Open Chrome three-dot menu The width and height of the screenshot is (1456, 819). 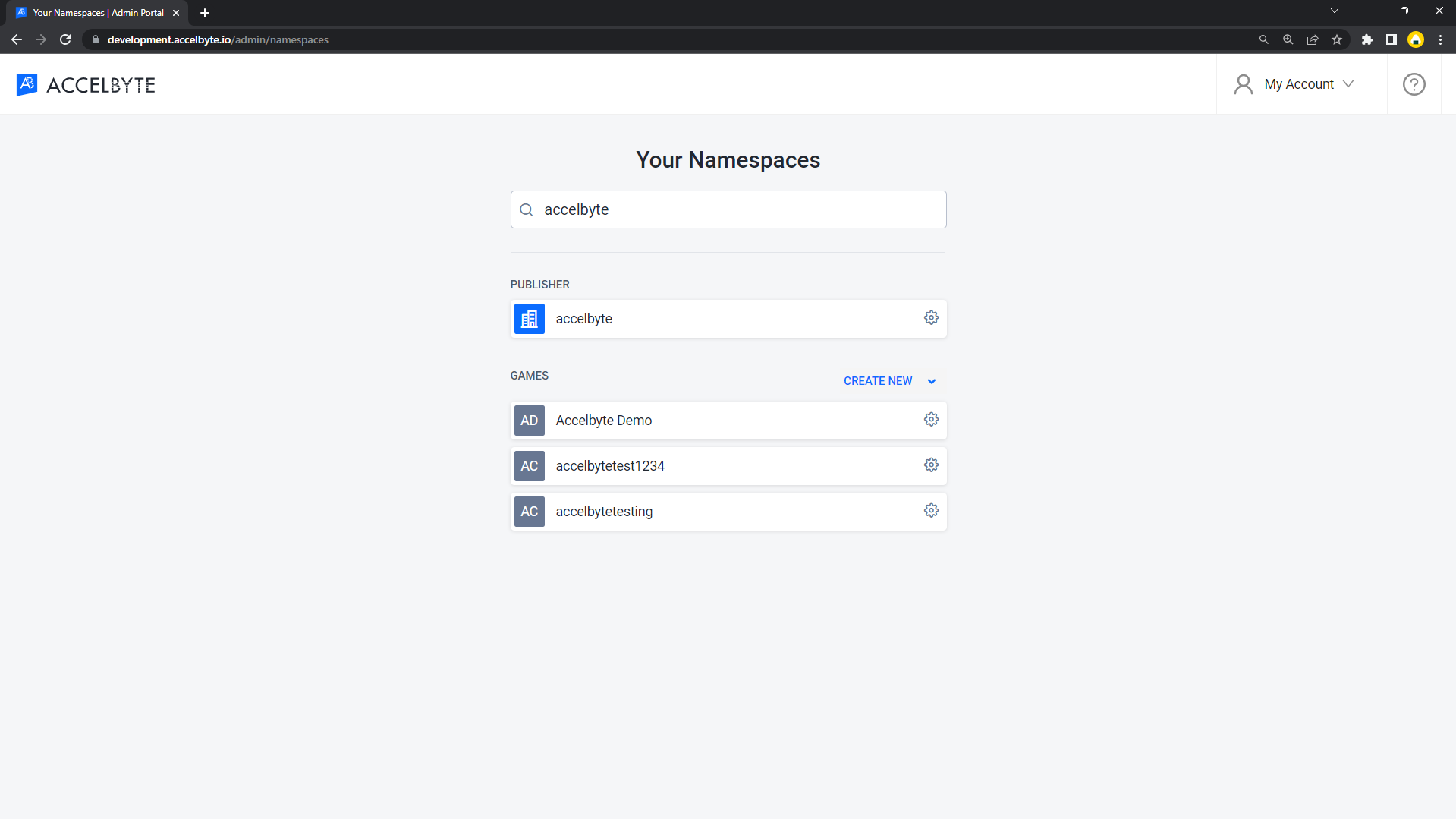click(x=1440, y=39)
